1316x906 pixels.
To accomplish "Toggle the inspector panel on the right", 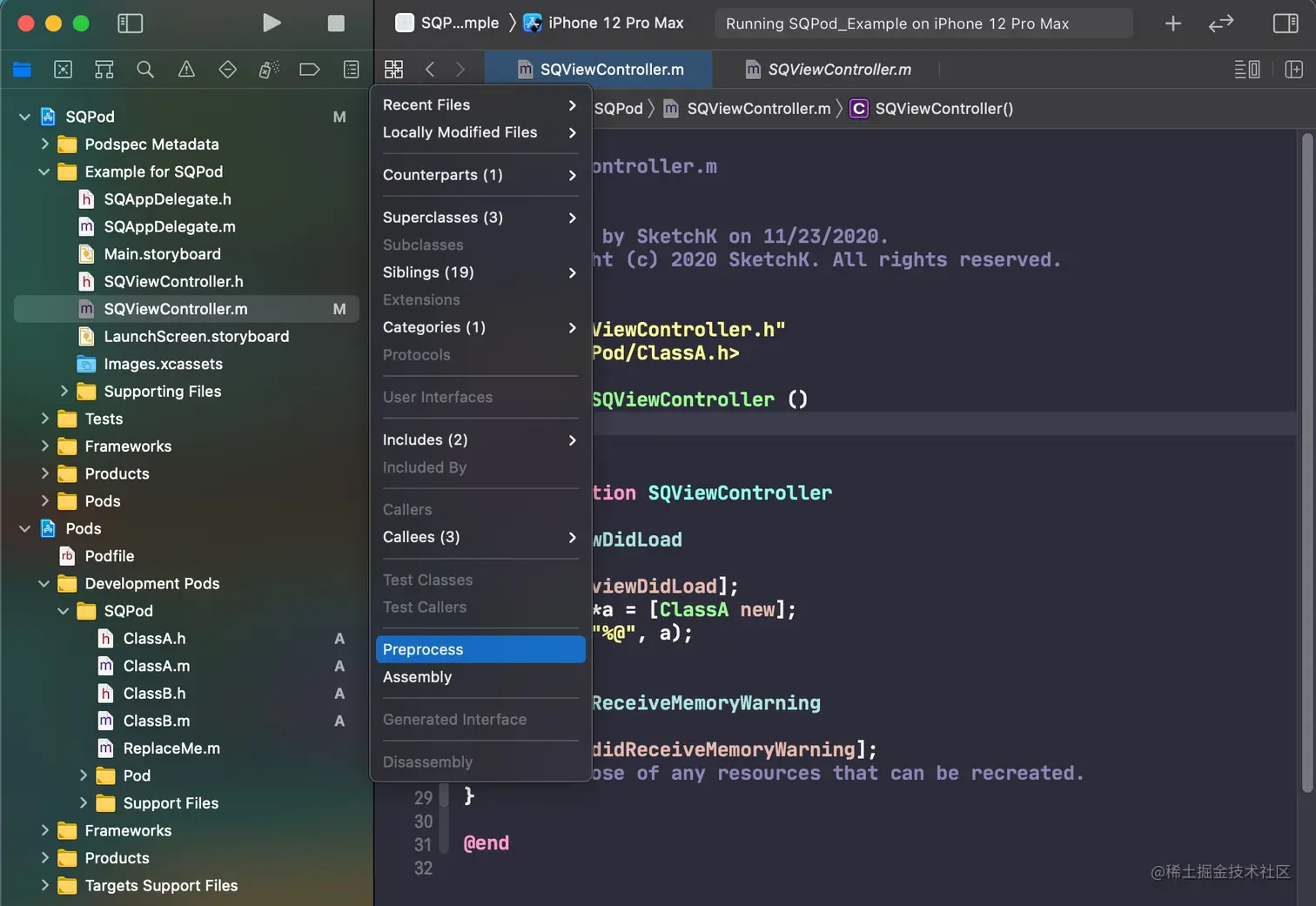I will pos(1286,23).
